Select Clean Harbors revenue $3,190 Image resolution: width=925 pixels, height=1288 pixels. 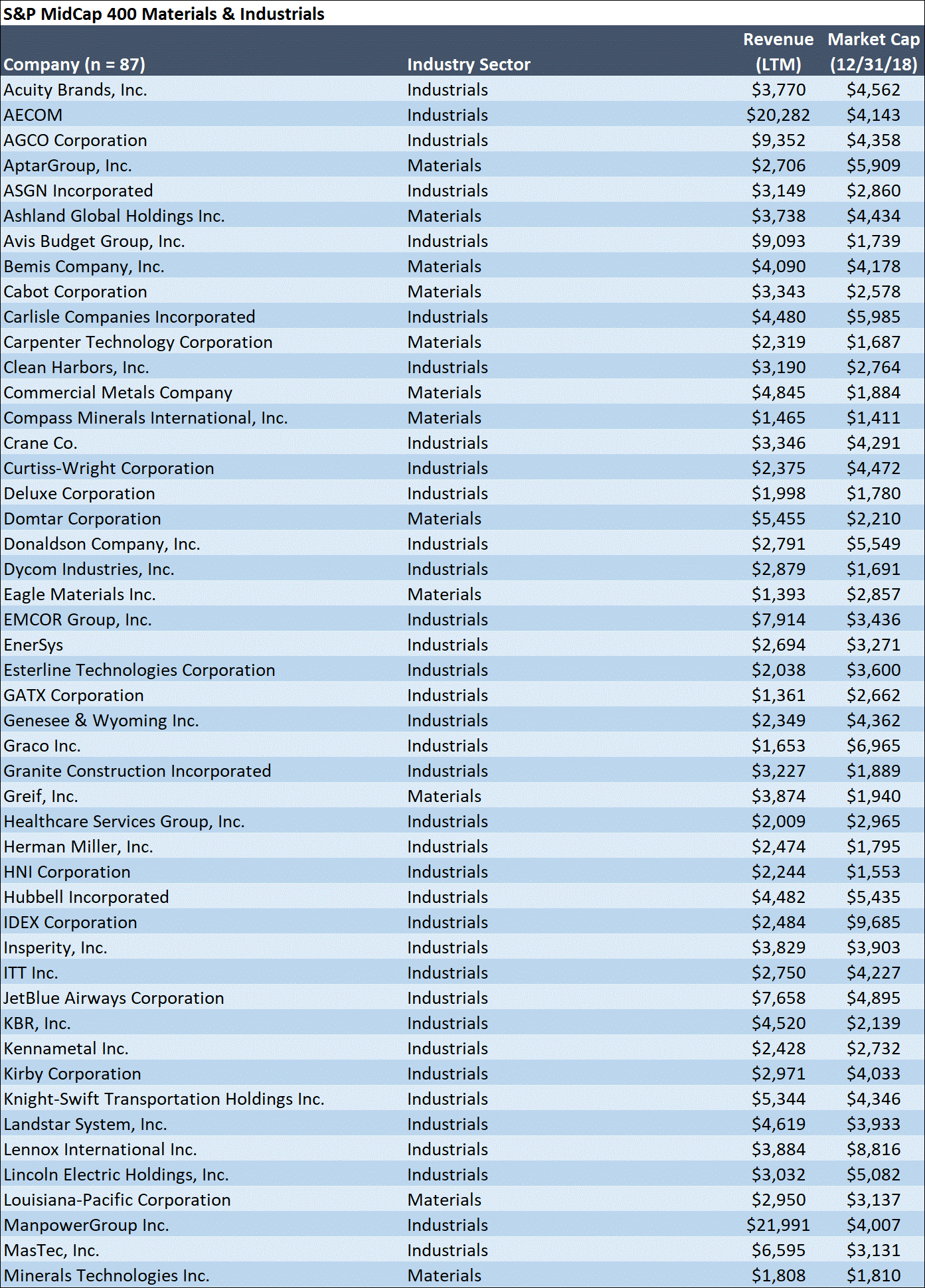tap(778, 367)
